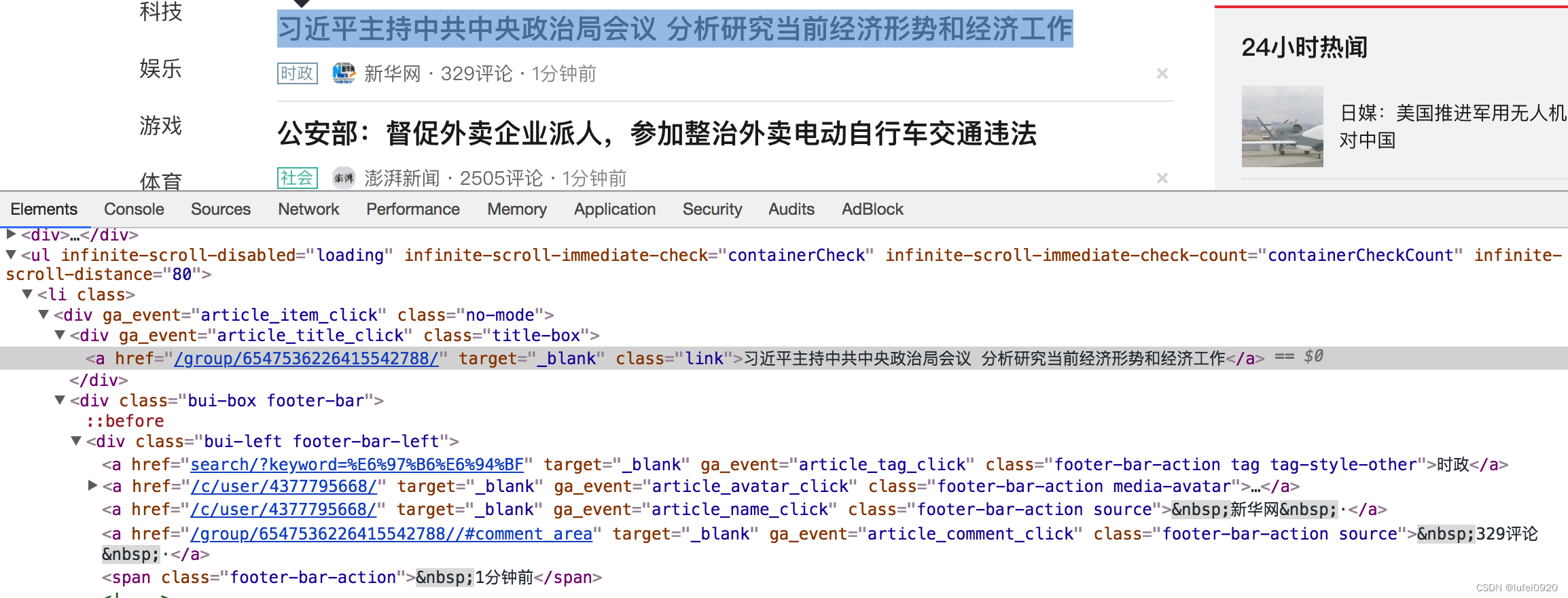Open the Elements tab in DevTools
The width and height of the screenshot is (1568, 598).
pos(44,209)
